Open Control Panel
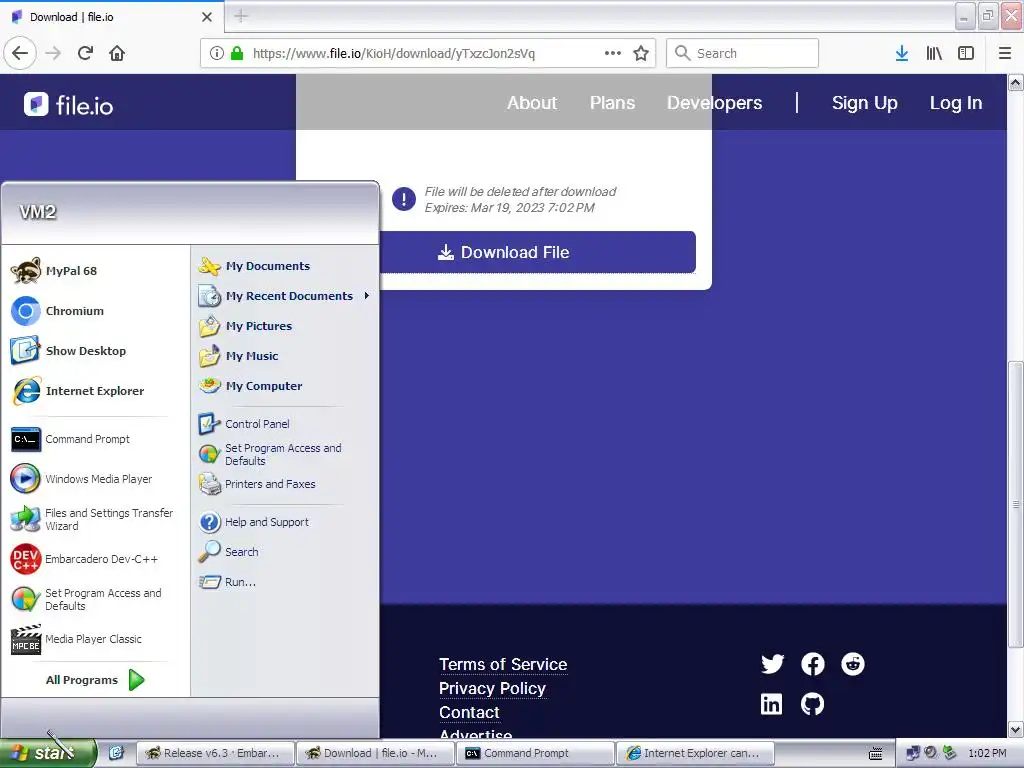The width and height of the screenshot is (1024, 768). tap(244, 424)
